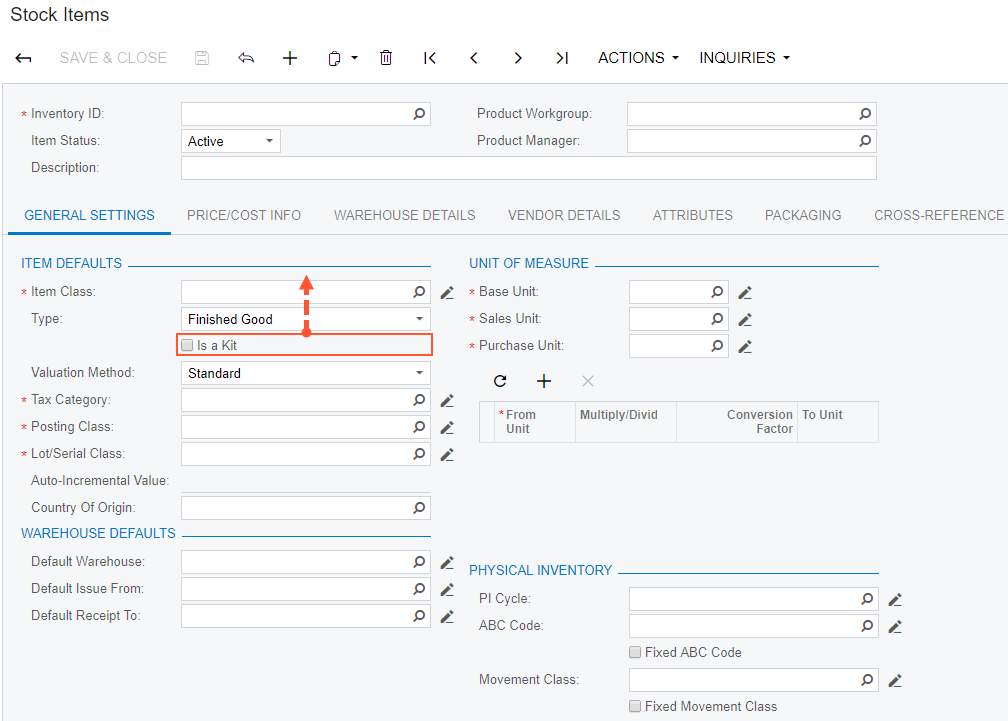
Task: Enable the Is a Kit checkbox
Action: [x=187, y=346]
